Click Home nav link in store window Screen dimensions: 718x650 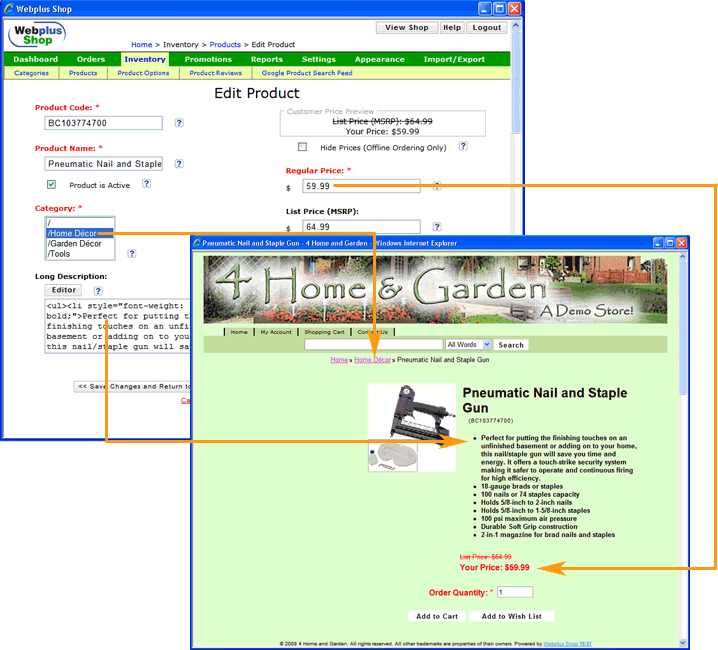coord(239,332)
